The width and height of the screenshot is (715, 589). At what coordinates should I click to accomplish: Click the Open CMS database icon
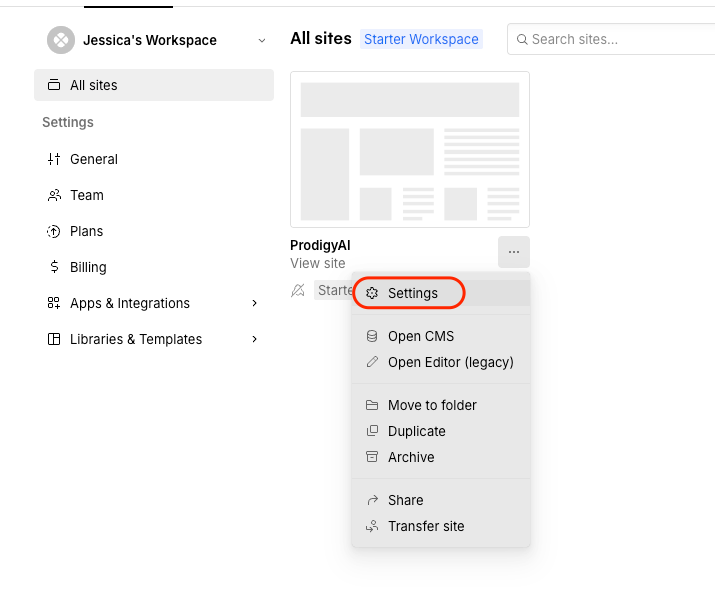click(372, 336)
